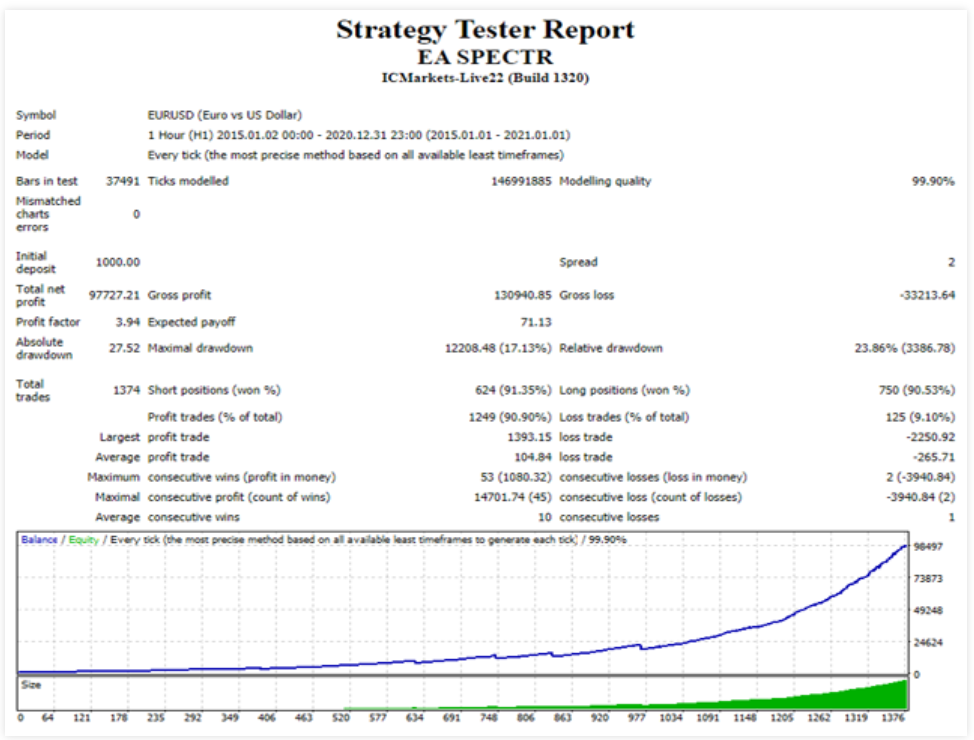Select the Modelling quality value 99.90%
Viewport: 974px width, 740px height.
click(933, 181)
